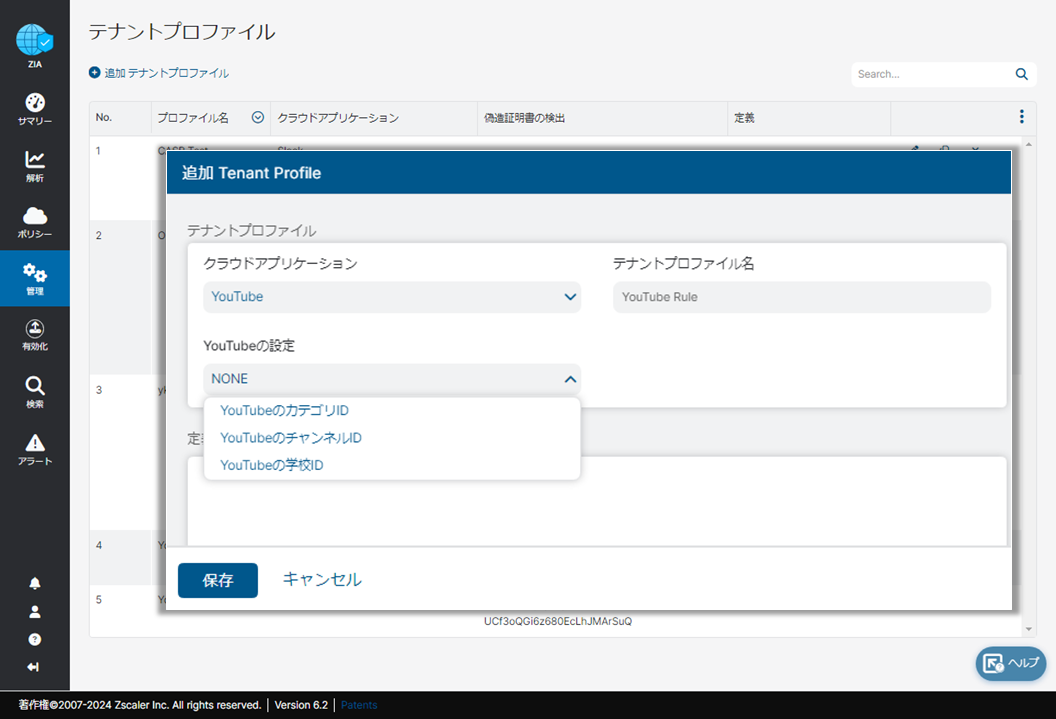Open the ヘルプ help button
This screenshot has width=1056, height=719.
click(1011, 663)
